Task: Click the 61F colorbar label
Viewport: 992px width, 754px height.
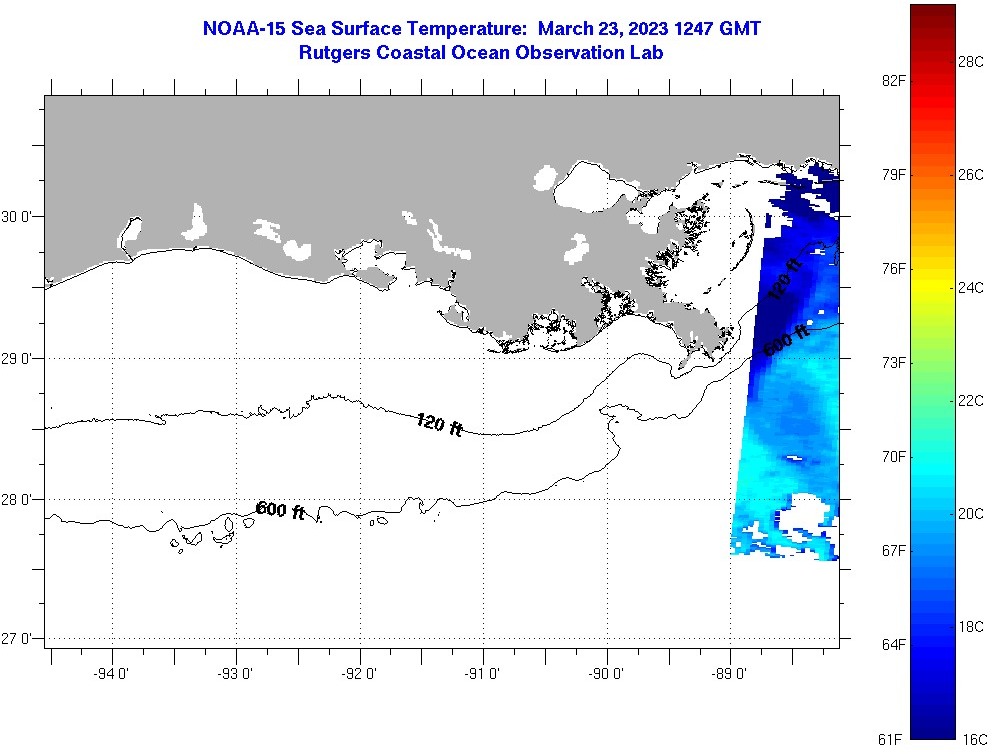Action: [890, 739]
